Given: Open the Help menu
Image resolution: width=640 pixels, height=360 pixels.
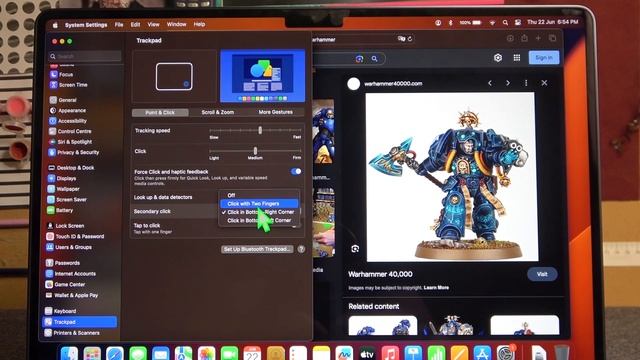Looking at the screenshot, I should pyautogui.click(x=199, y=24).
